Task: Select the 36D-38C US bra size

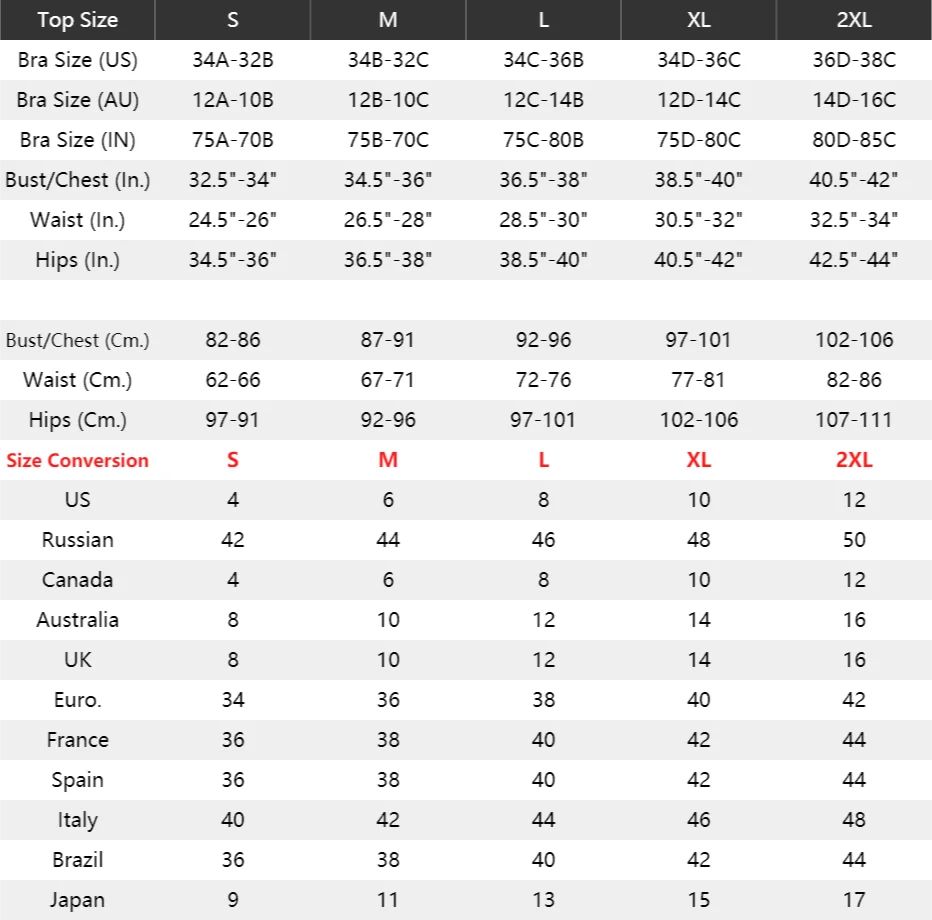Action: [x=854, y=60]
